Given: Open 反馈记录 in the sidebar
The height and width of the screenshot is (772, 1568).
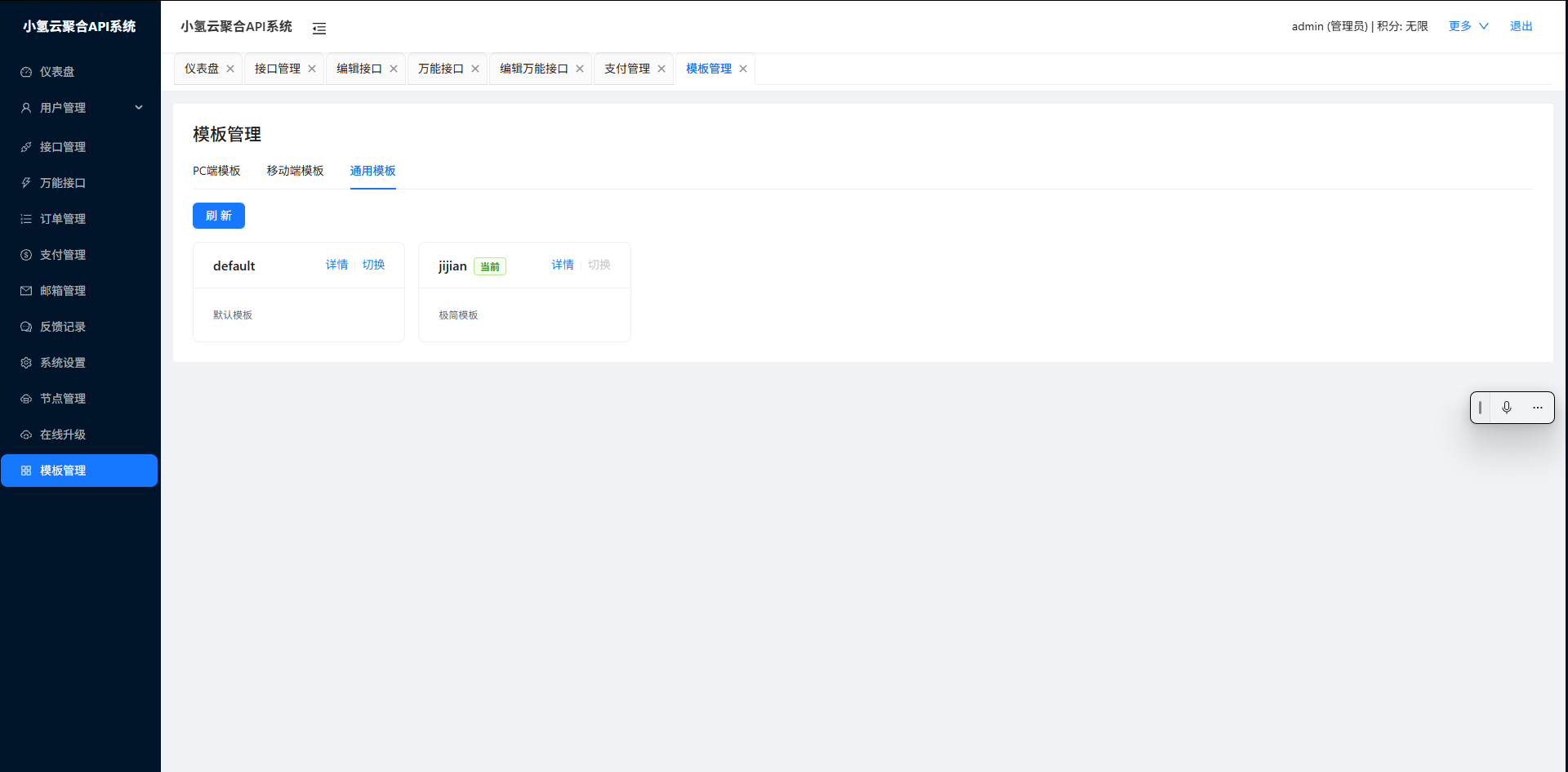Looking at the screenshot, I should [x=63, y=327].
